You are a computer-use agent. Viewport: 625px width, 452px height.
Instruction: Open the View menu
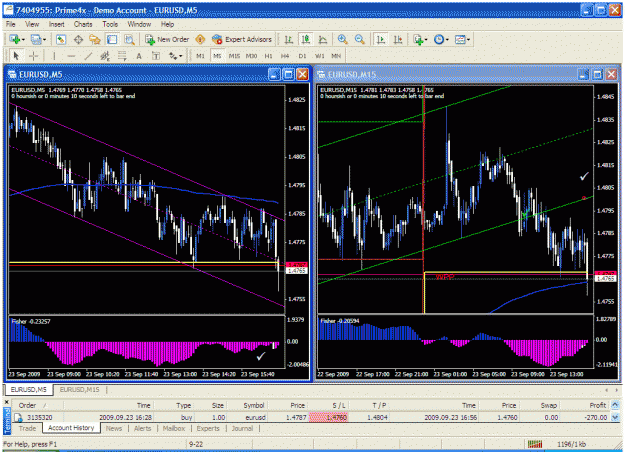(32, 24)
